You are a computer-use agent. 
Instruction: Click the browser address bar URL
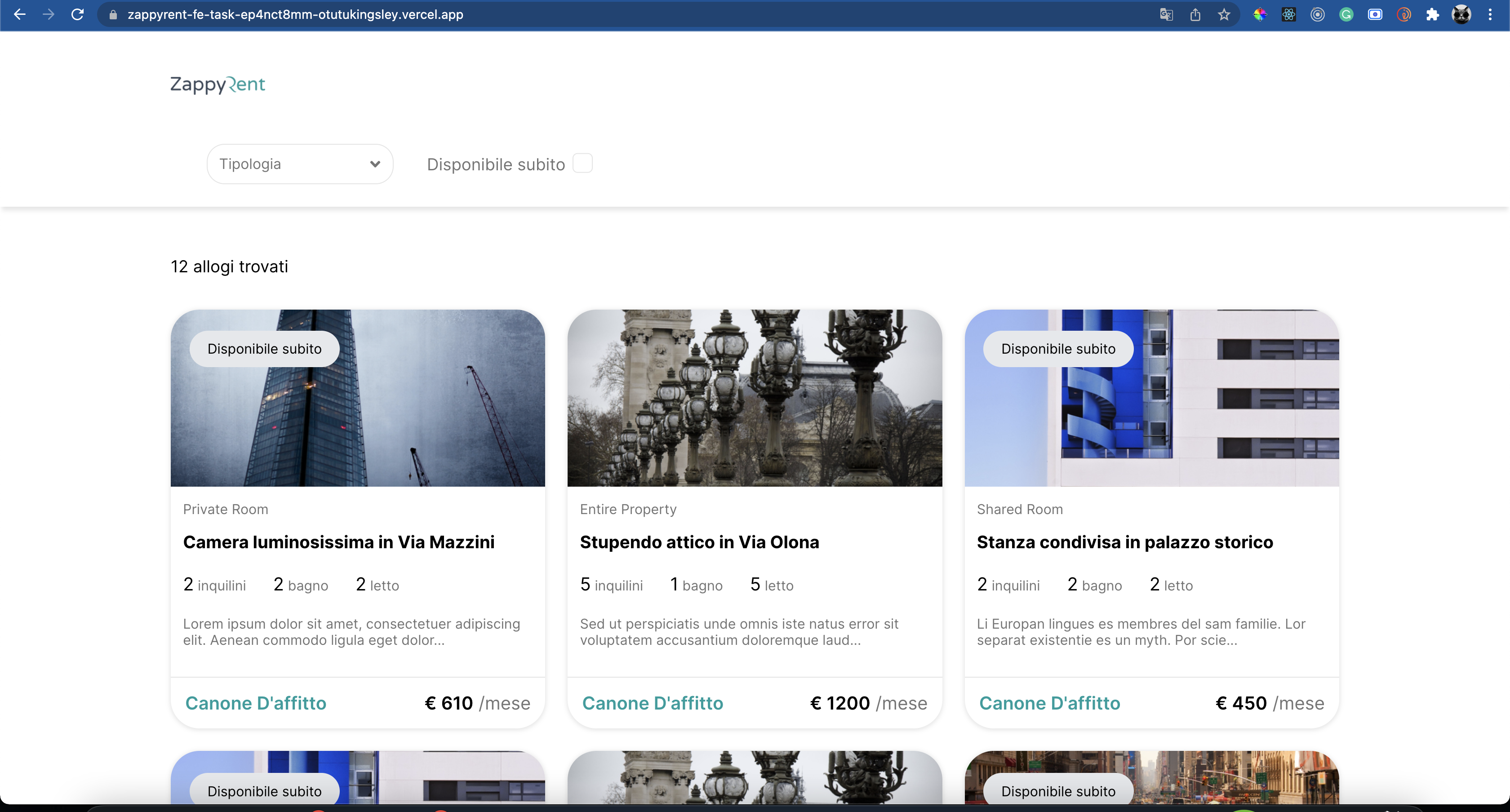(x=295, y=15)
